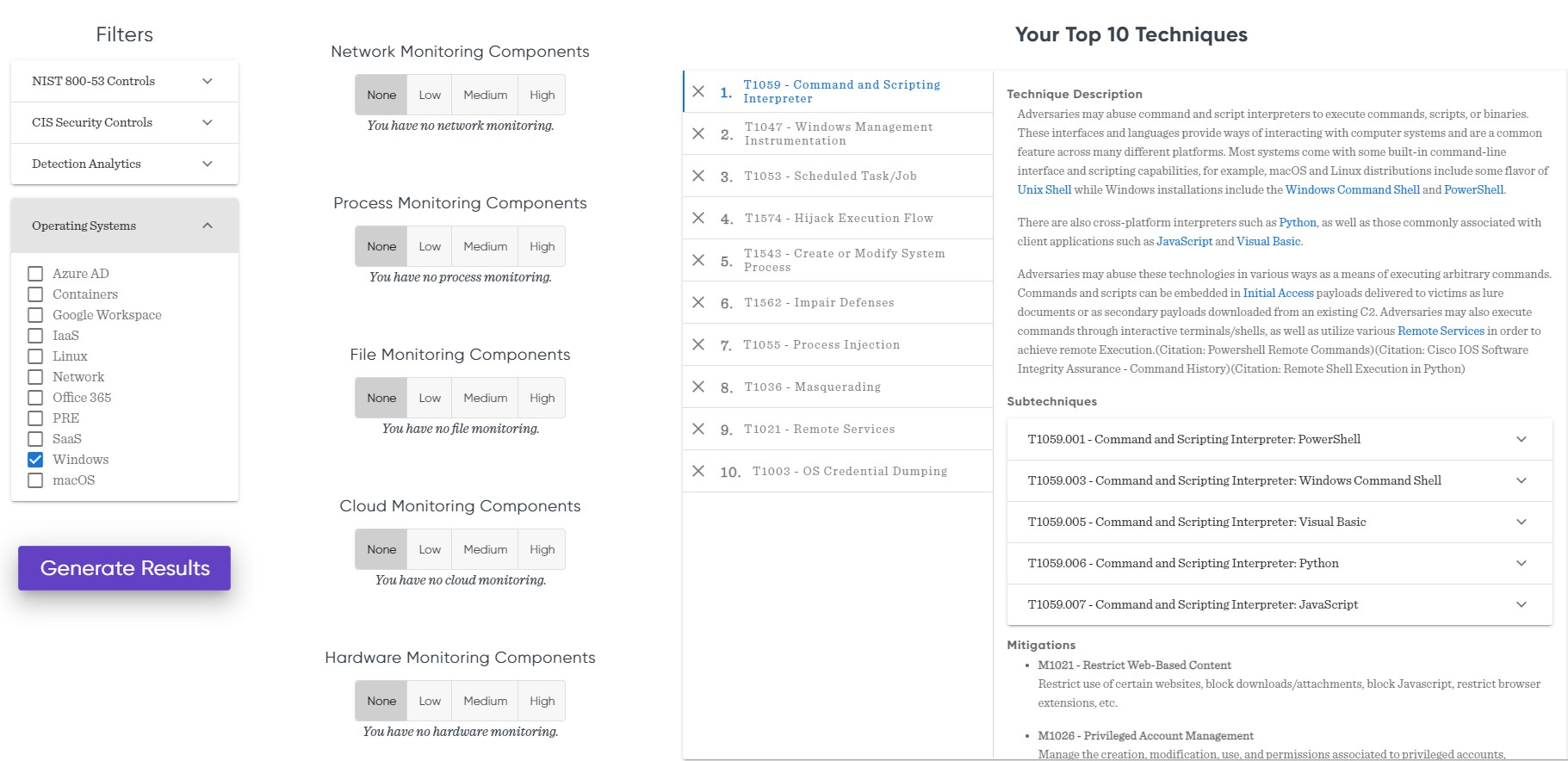This screenshot has width=1568, height=761.
Task: Set Network Monitoring Components to High
Action: click(x=542, y=95)
